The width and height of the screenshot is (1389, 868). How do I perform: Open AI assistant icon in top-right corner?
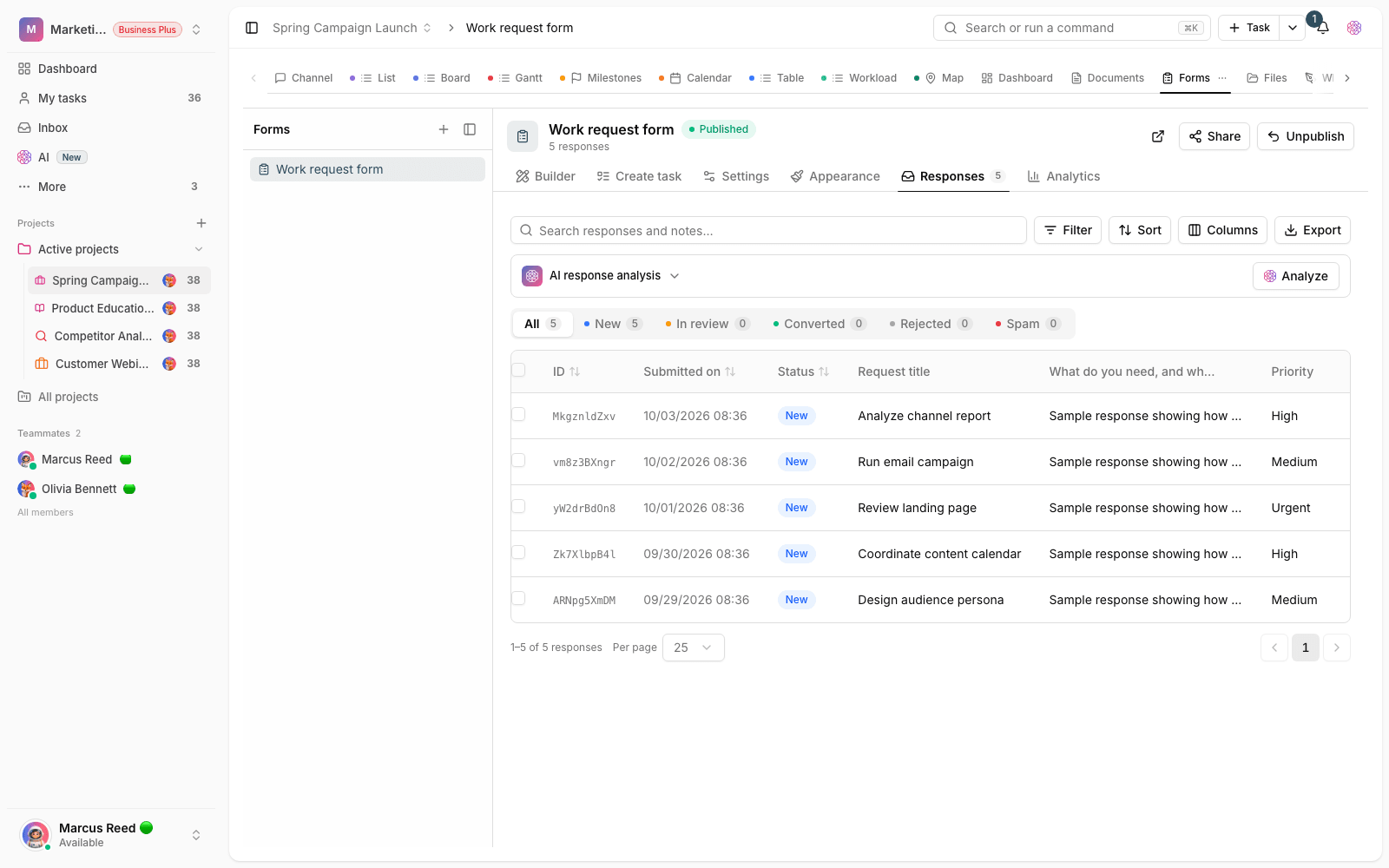pyautogui.click(x=1354, y=28)
